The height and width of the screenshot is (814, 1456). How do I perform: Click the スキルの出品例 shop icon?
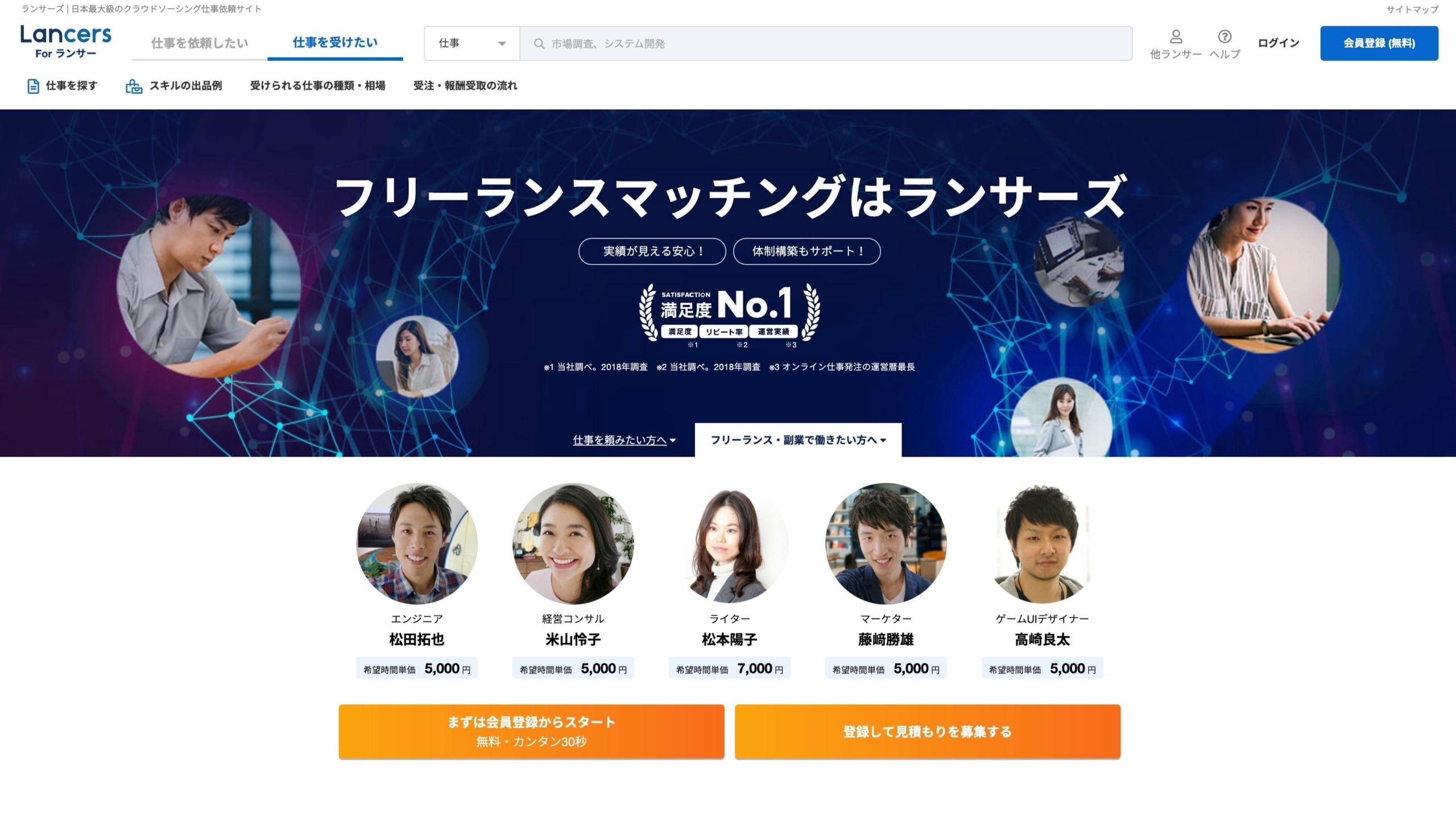click(134, 86)
